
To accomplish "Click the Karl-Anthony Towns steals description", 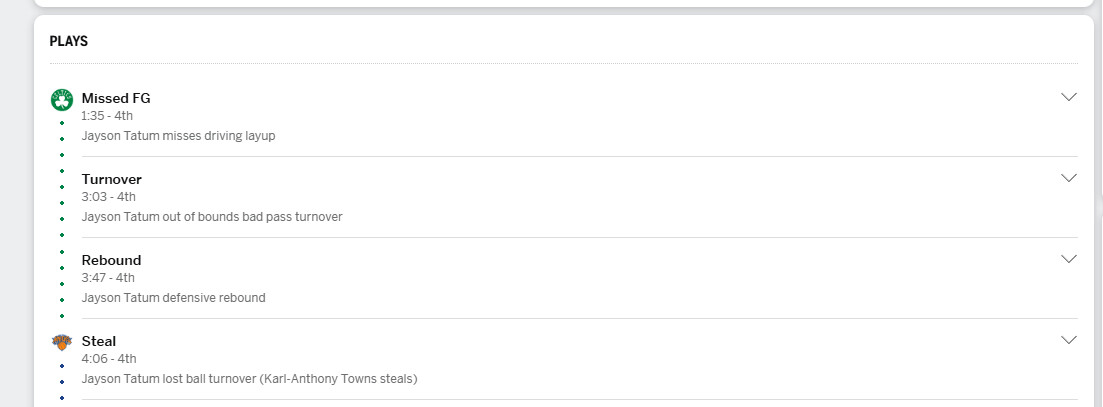I will 249,378.
